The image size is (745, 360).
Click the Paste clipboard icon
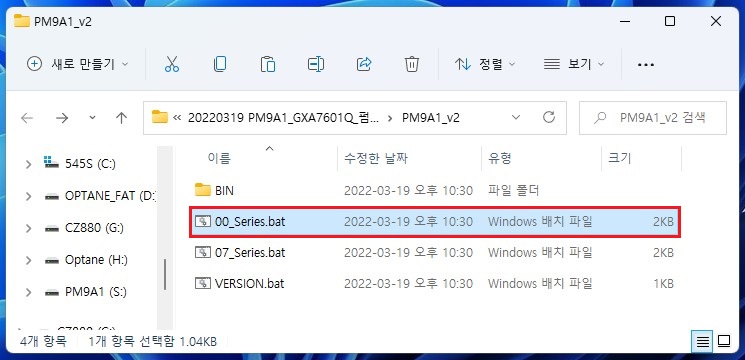(x=268, y=64)
